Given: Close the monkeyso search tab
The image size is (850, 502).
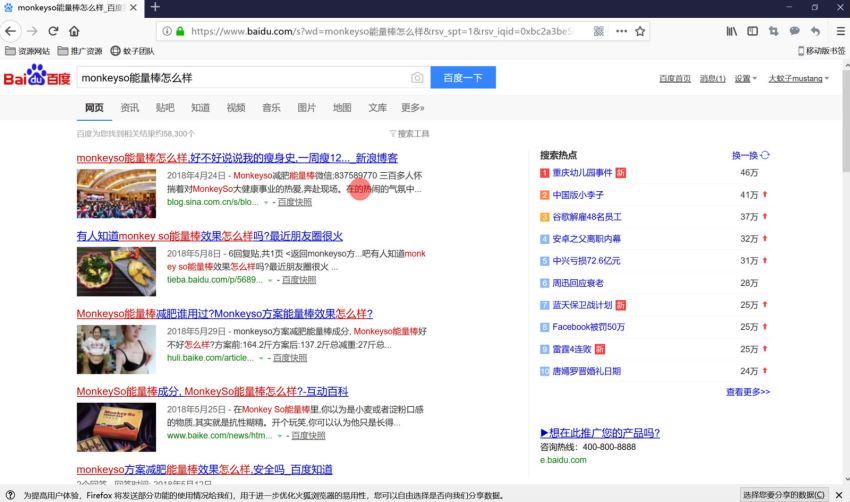Looking at the screenshot, I should tap(133, 8).
